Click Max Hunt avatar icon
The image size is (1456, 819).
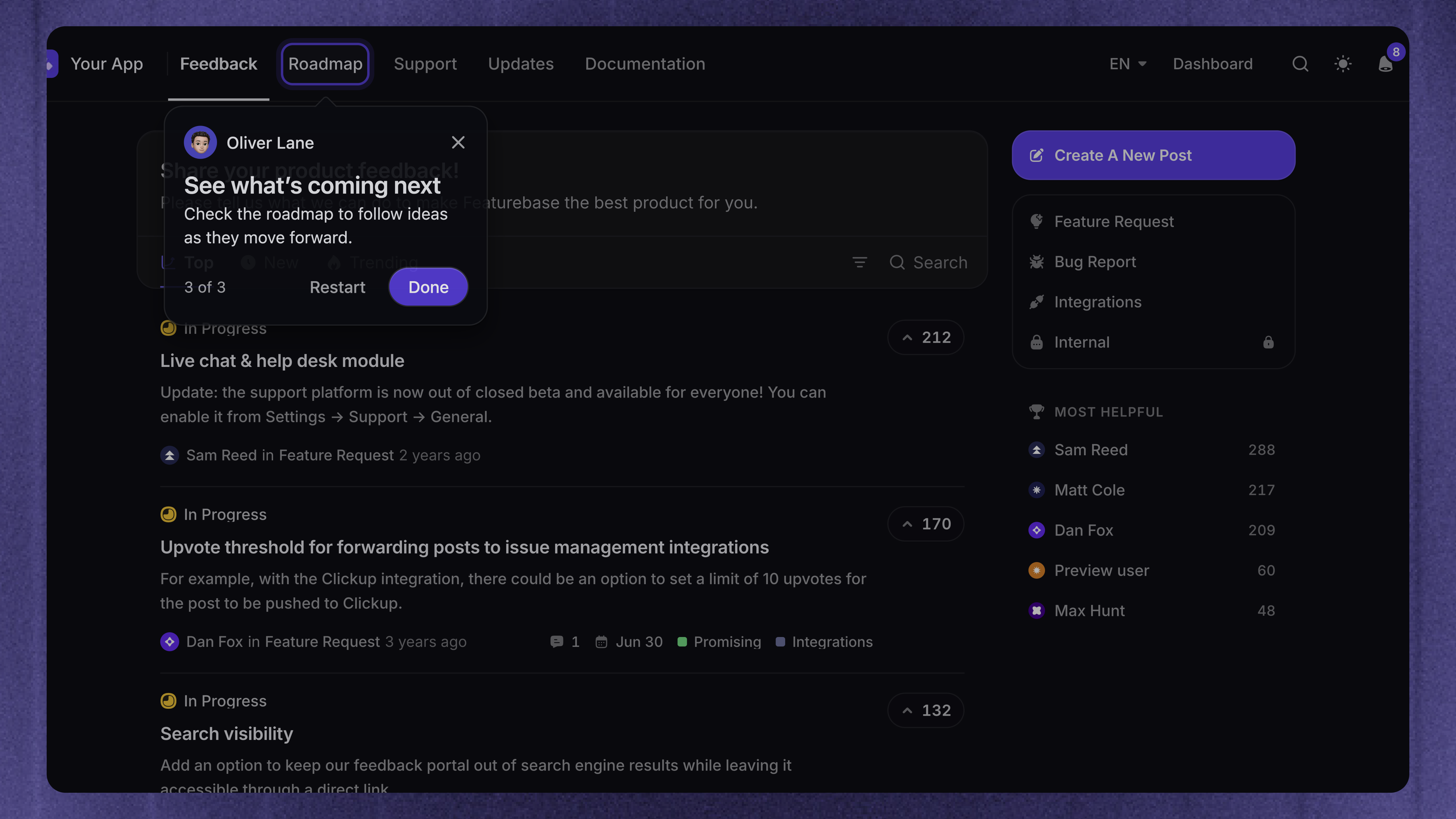point(1036,610)
